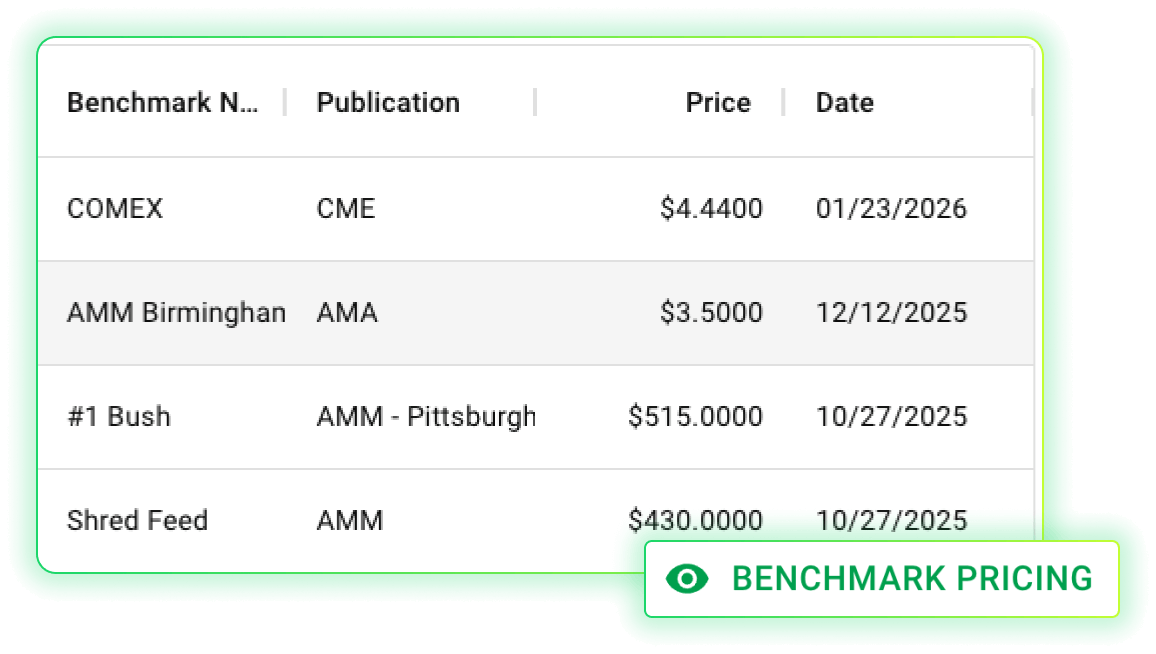This screenshot has height=654, width=1156.
Task: Click the Date column header
Action: pyautogui.click(x=844, y=102)
